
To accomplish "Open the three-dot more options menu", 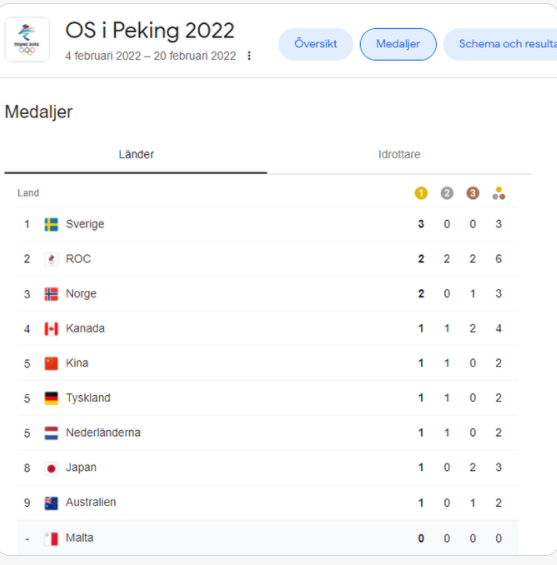I will (x=249, y=56).
